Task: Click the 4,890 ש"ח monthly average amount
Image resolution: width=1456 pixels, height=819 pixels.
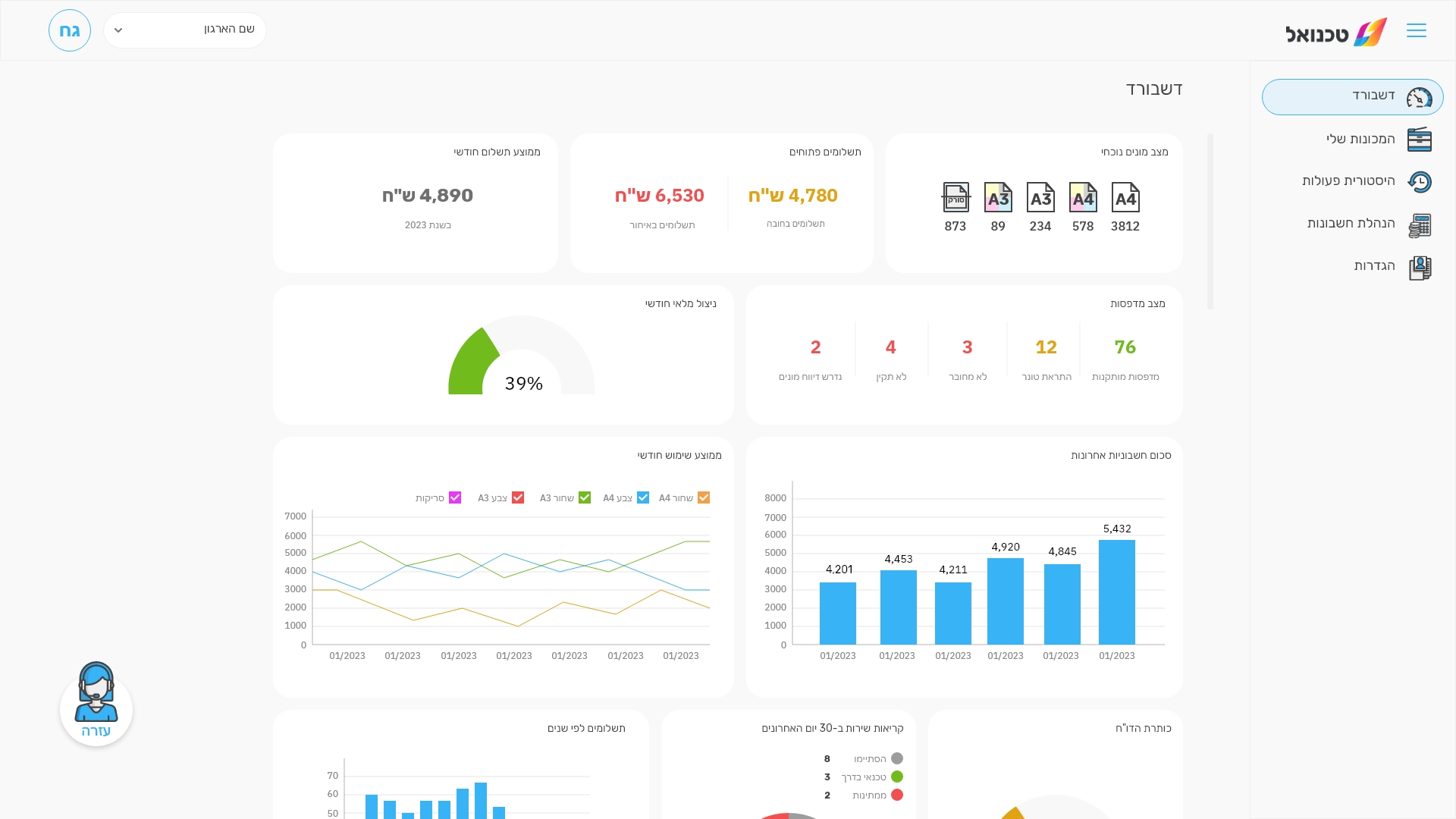Action: click(428, 196)
